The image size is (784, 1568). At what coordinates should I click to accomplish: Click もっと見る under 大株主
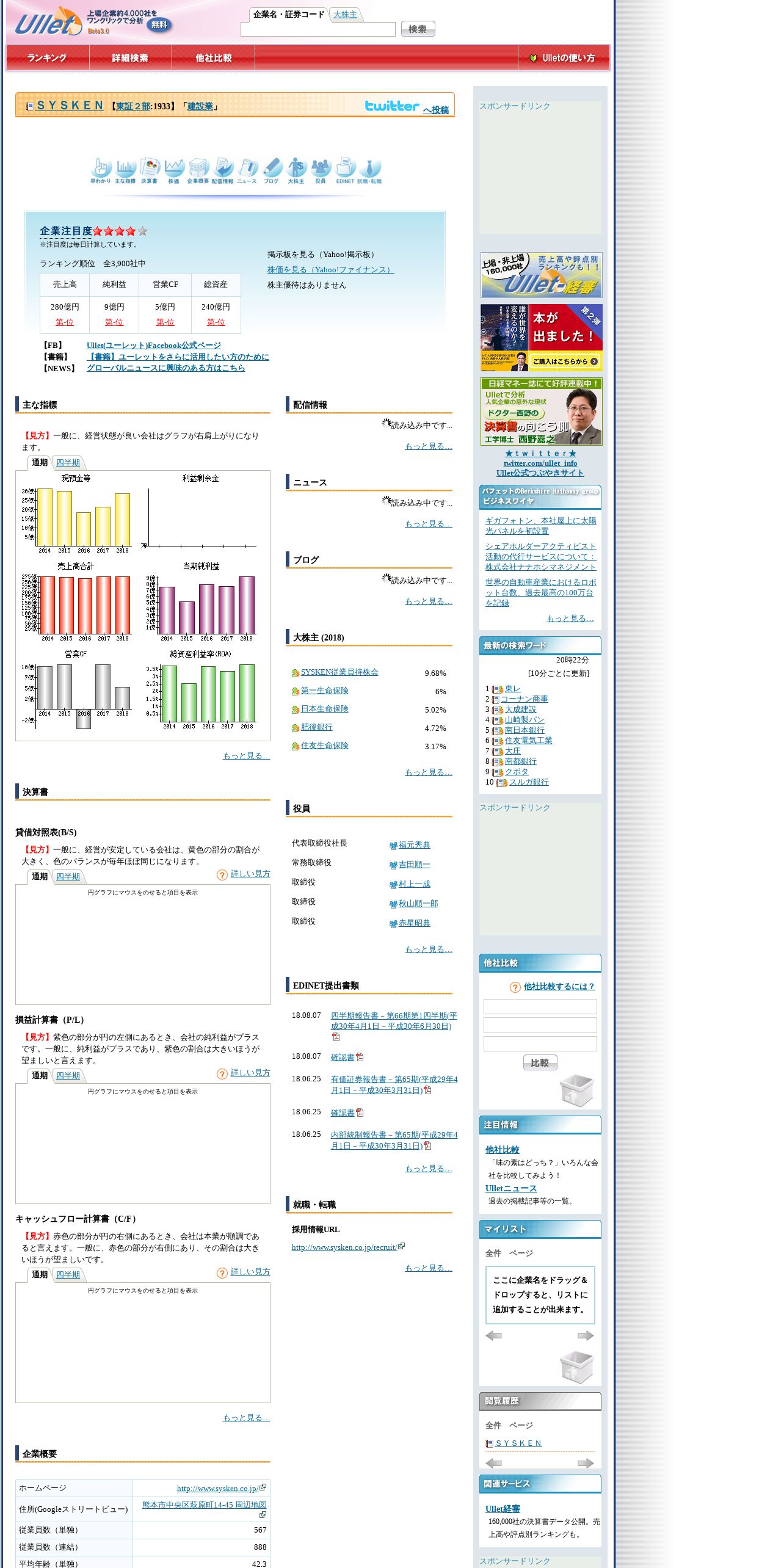coord(429,772)
